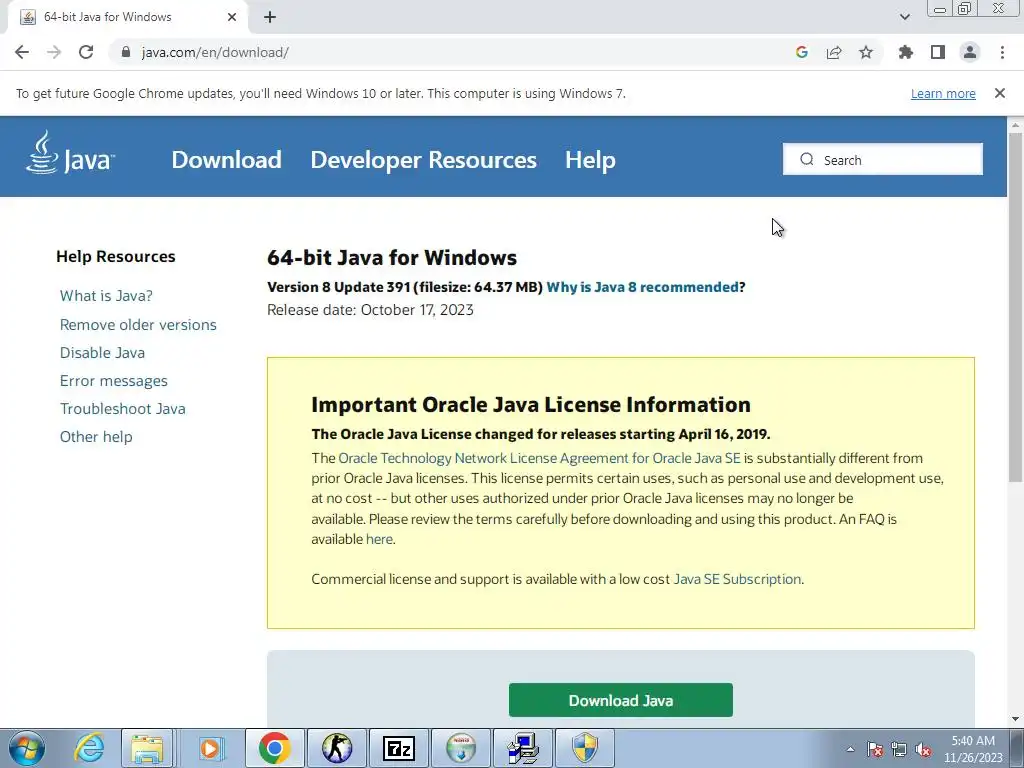Open the computer network taskbar icon
This screenshot has height=768, width=1024.
(522, 748)
